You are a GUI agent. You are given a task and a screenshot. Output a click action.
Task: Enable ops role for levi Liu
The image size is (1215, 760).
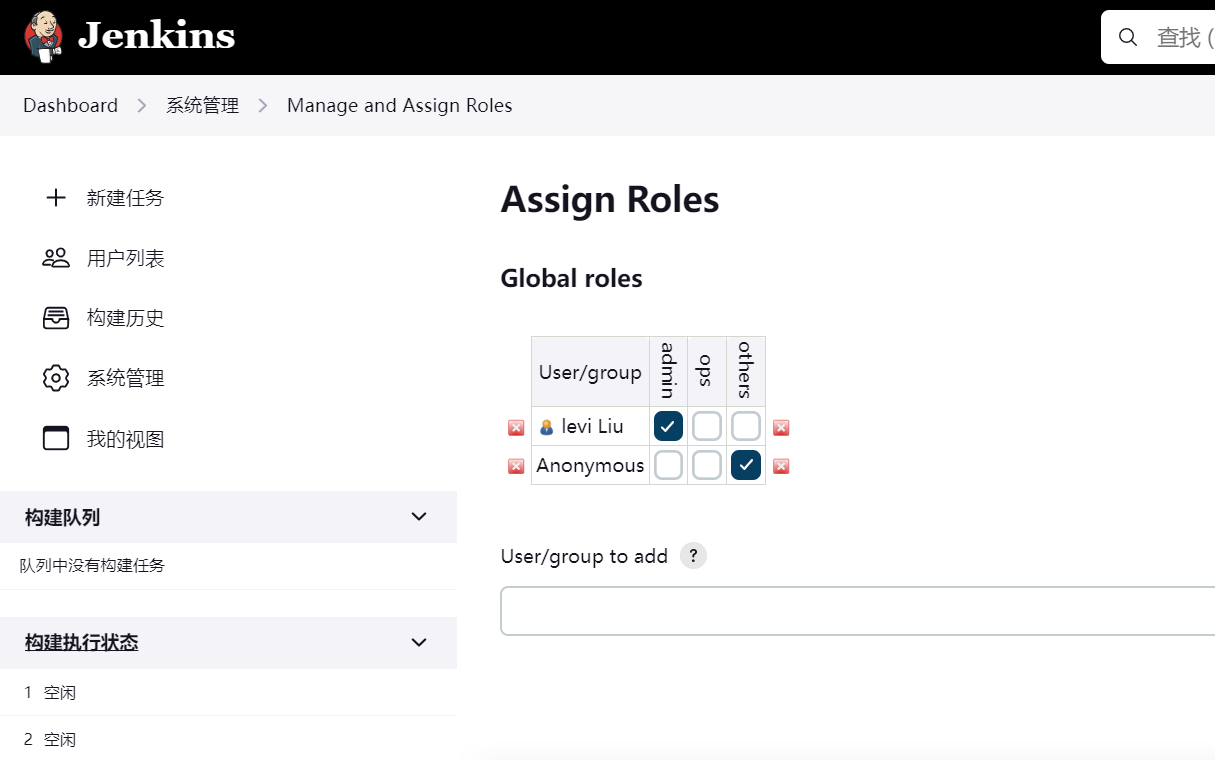coord(707,427)
